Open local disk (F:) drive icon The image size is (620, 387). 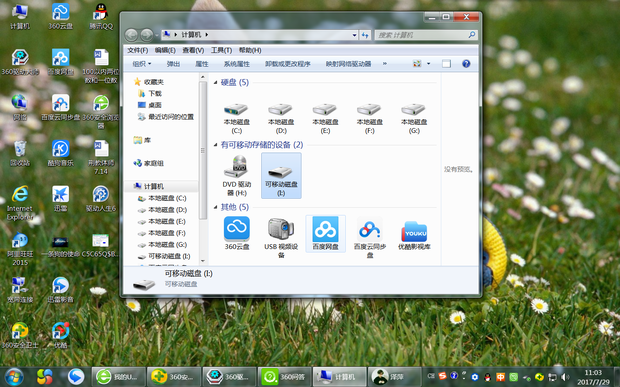[x=369, y=109]
